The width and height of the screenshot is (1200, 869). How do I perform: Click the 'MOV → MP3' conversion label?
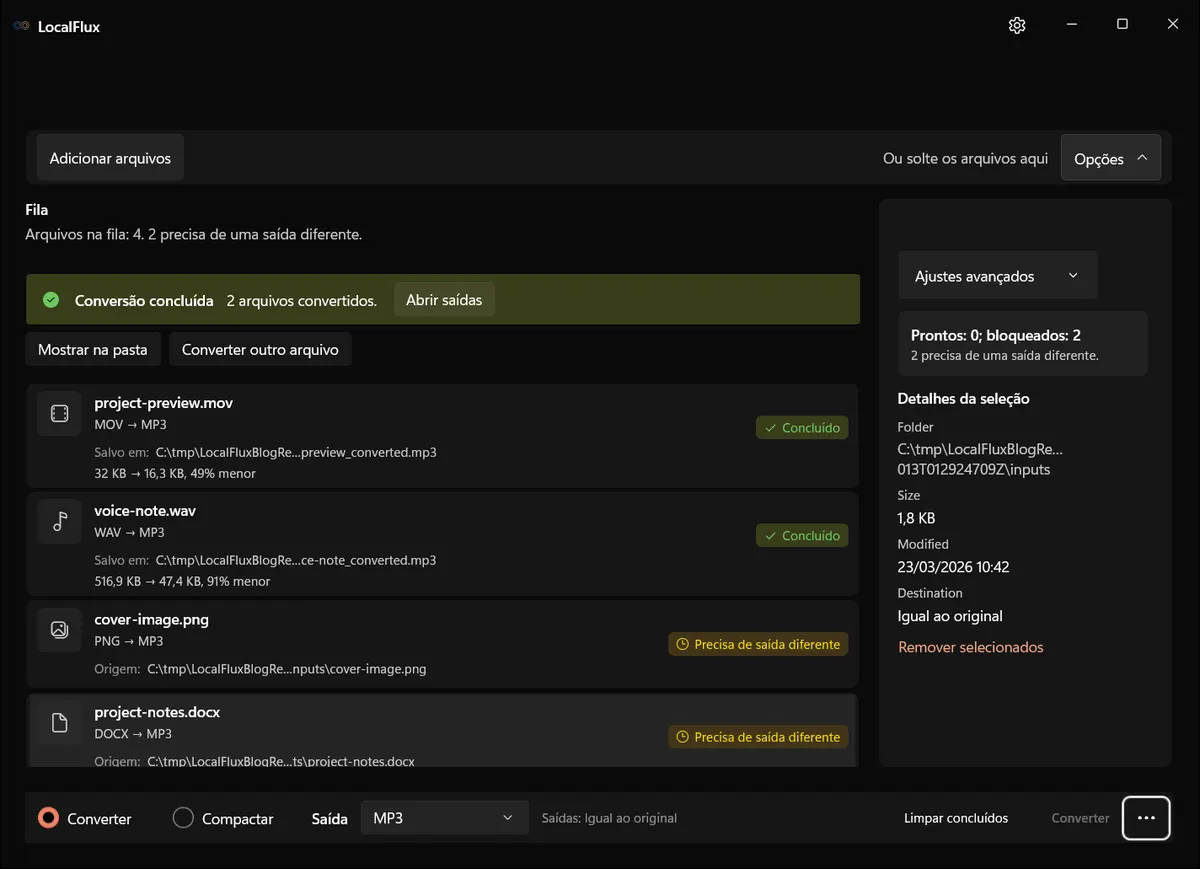(x=129, y=424)
